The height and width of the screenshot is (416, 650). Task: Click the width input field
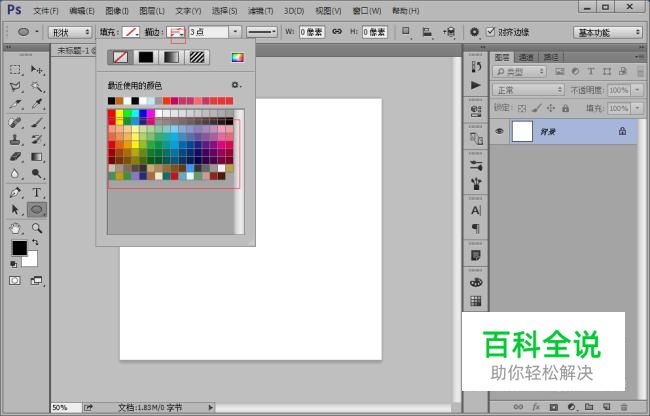pyautogui.click(x=312, y=32)
